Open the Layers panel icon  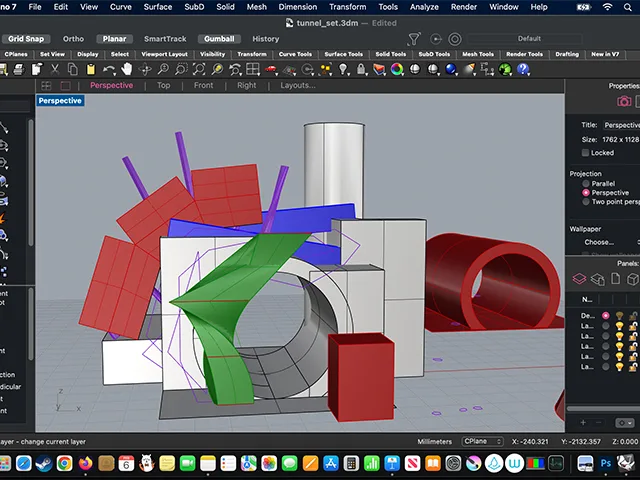click(579, 279)
